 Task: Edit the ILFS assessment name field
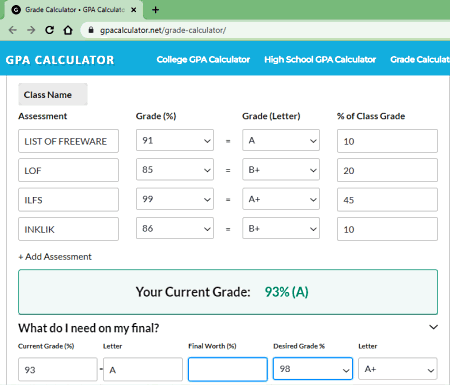[68, 200]
